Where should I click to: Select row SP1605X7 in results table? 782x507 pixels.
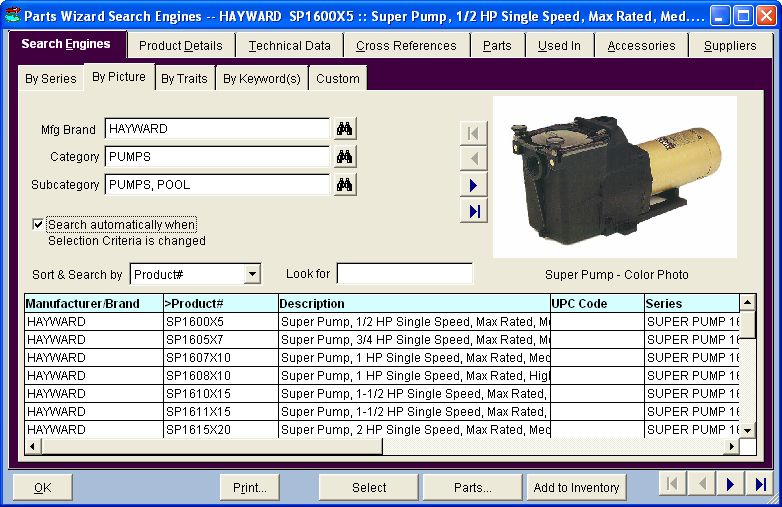382,339
